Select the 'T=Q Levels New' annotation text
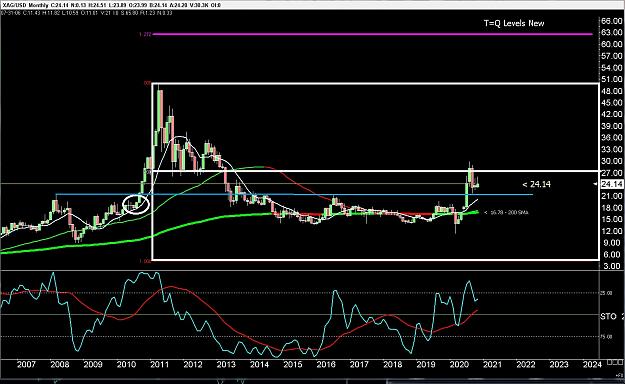The image size is (625, 384). pyautogui.click(x=514, y=23)
